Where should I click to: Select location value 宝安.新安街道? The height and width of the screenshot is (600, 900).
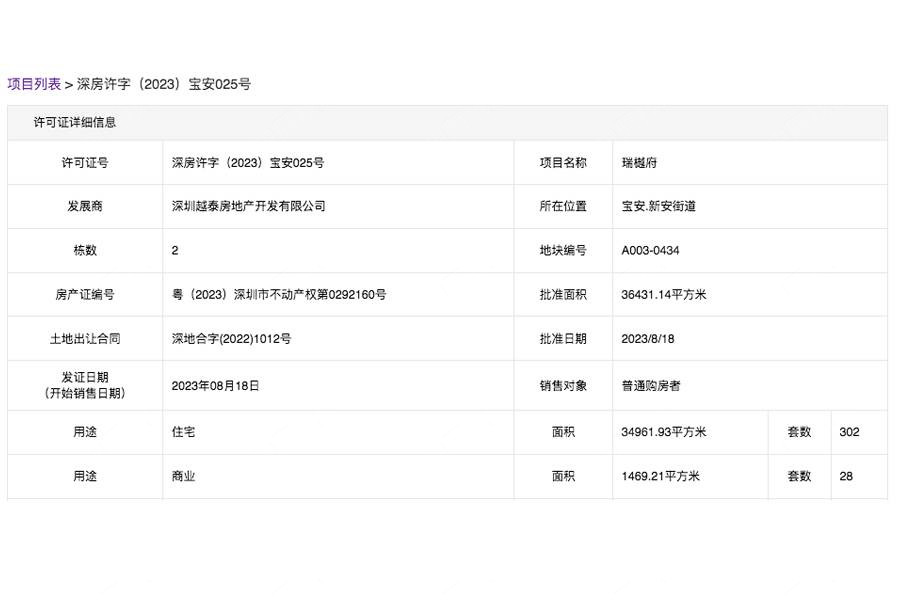[x=658, y=206]
